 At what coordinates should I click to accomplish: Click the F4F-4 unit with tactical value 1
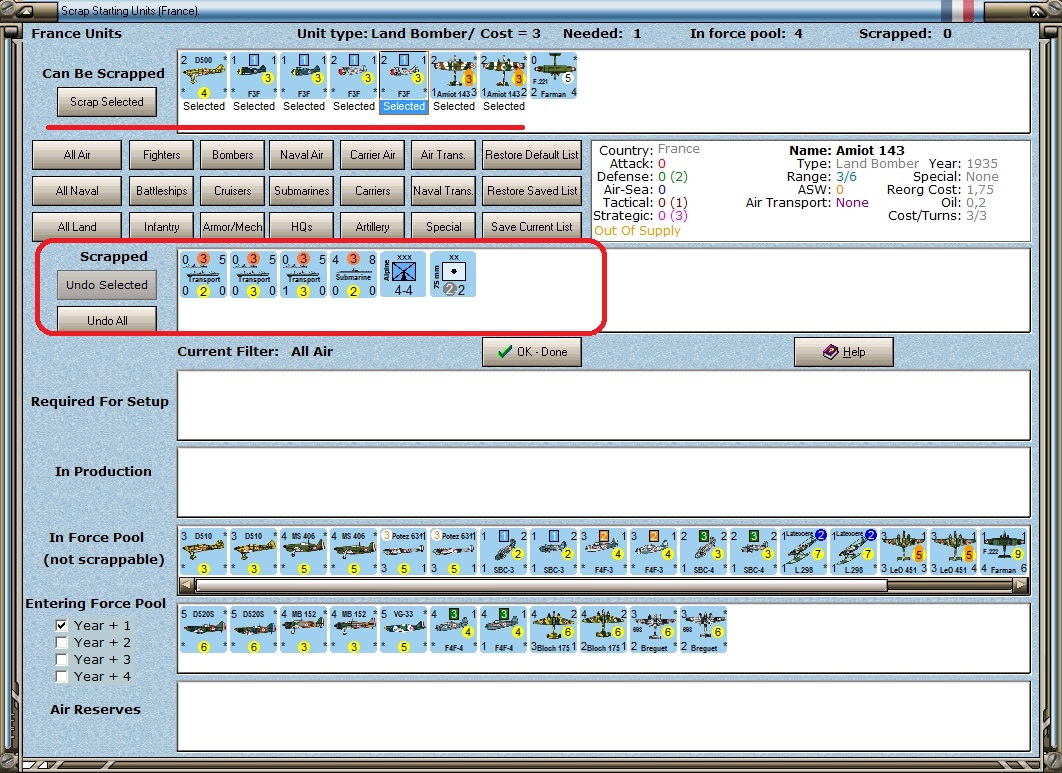(x=504, y=630)
